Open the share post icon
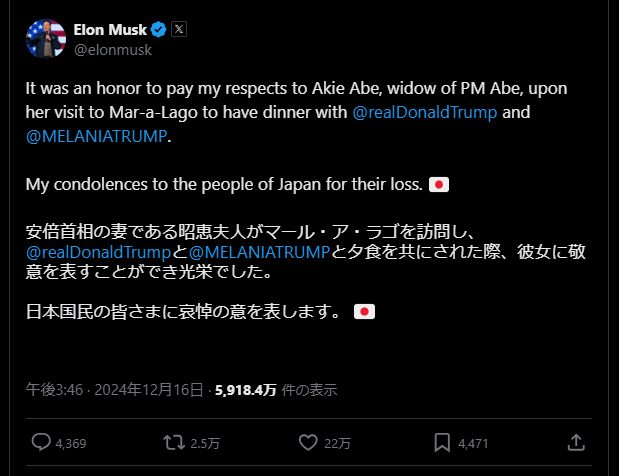619x476 pixels. tap(576, 442)
